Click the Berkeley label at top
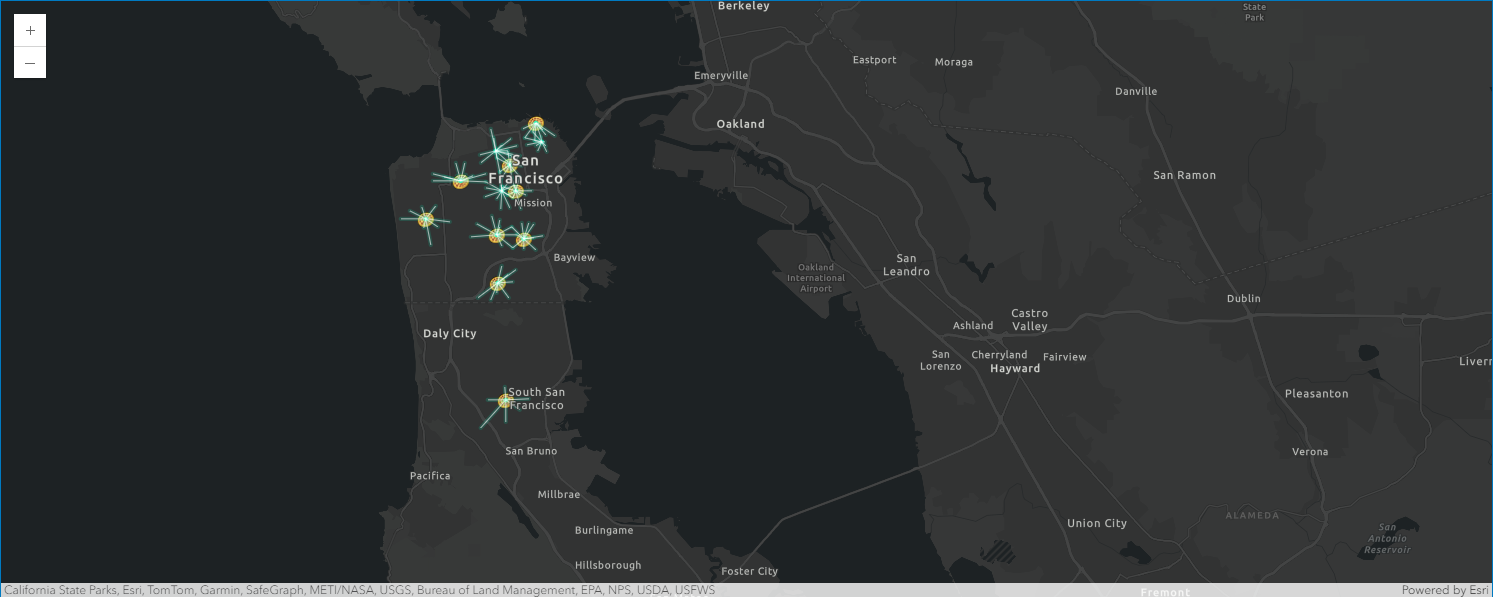1493x597 pixels. pos(744,6)
